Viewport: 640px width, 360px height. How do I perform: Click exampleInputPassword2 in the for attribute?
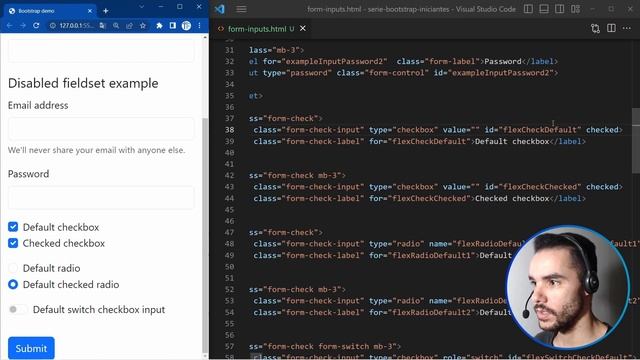pos(333,61)
